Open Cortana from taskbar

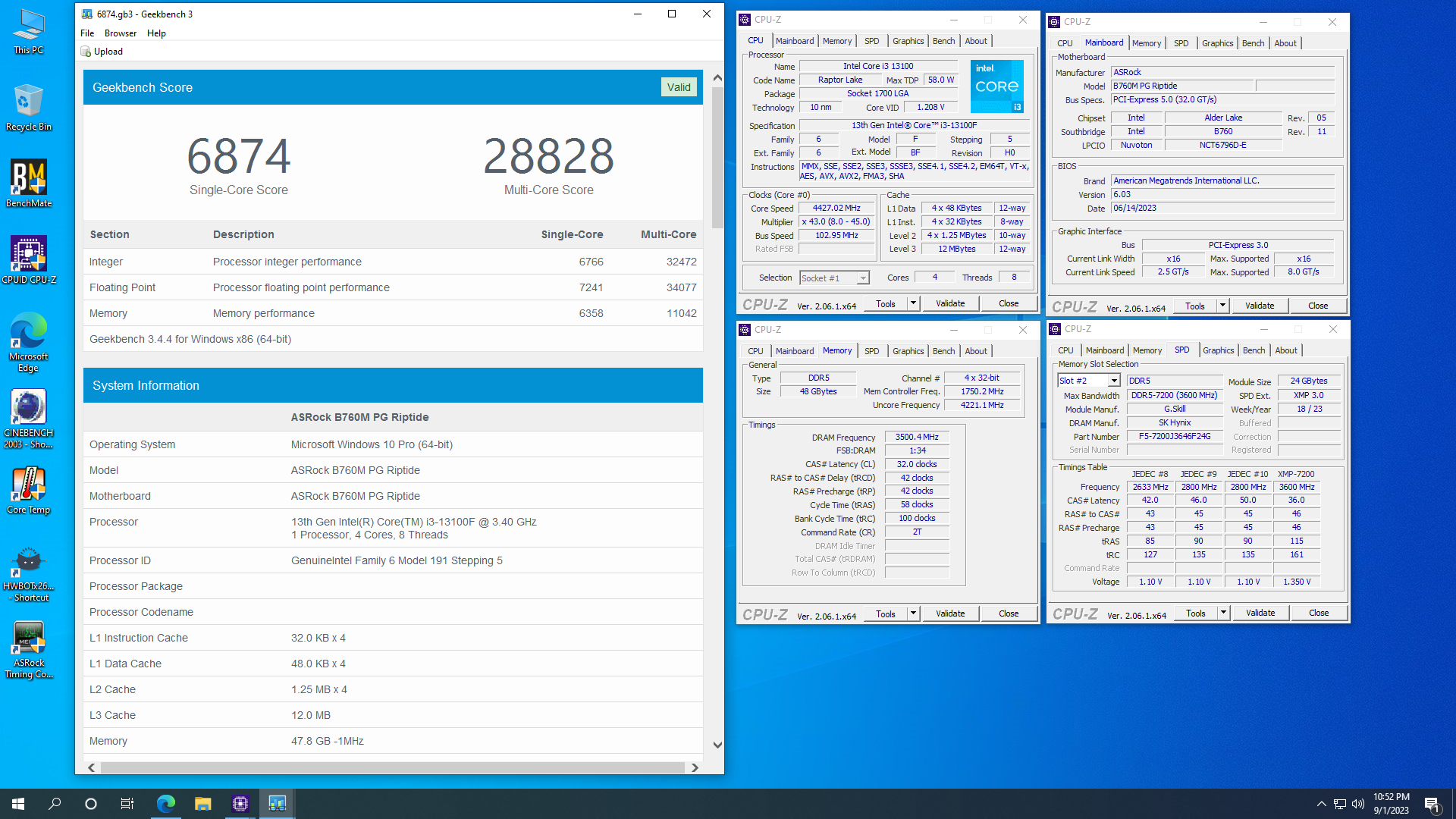(x=91, y=804)
